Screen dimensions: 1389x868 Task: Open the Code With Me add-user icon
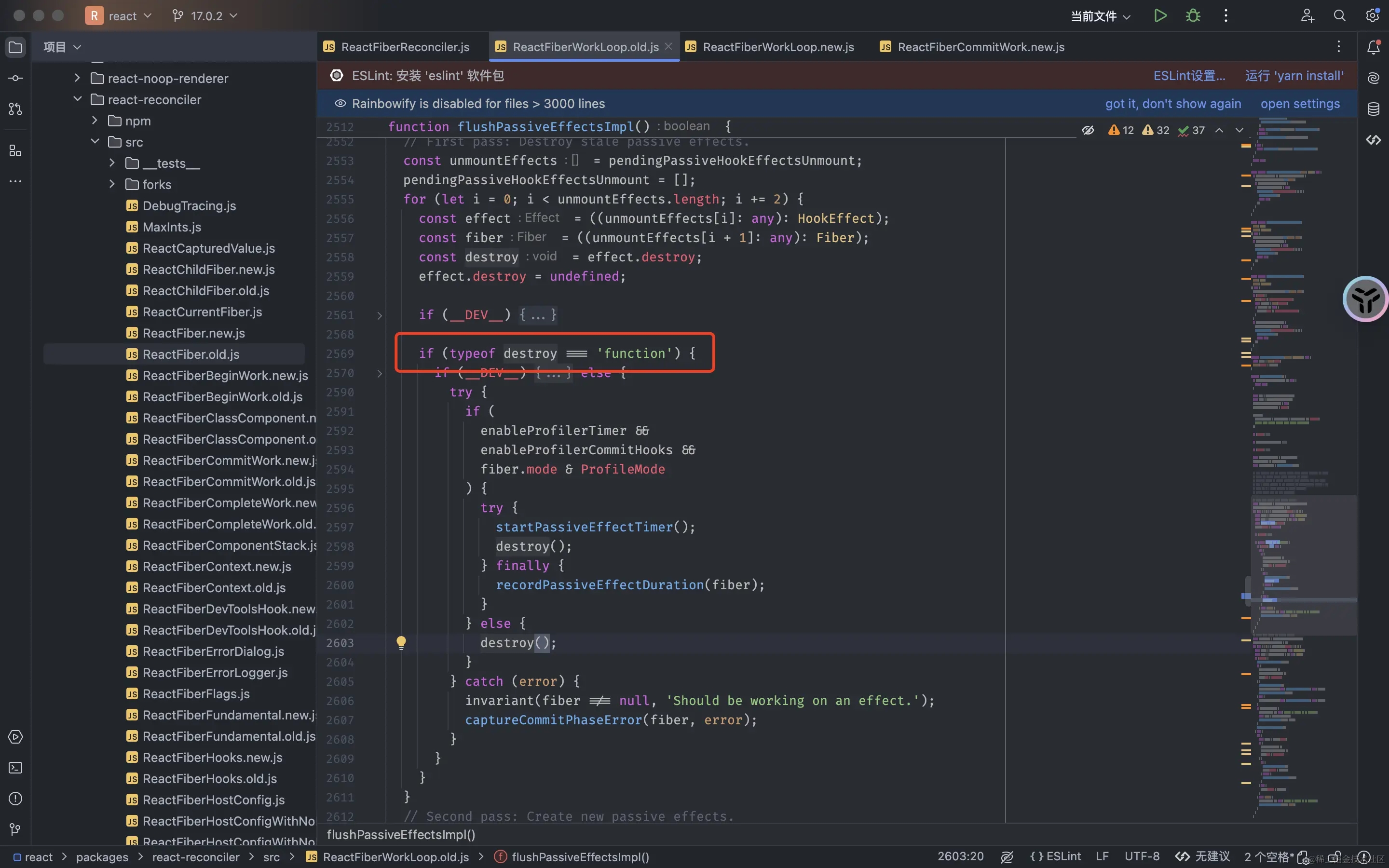click(1307, 15)
